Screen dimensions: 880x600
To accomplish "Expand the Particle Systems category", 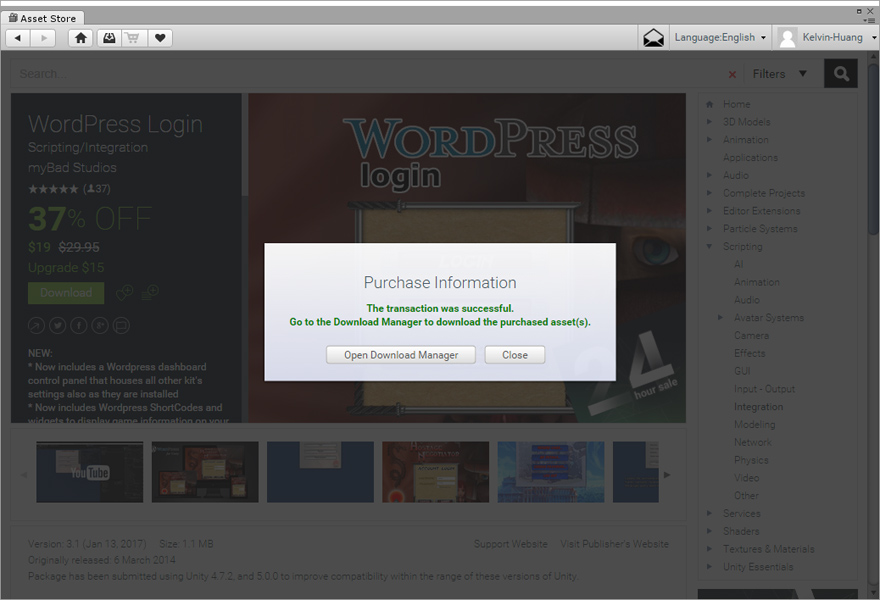I will click(x=709, y=228).
